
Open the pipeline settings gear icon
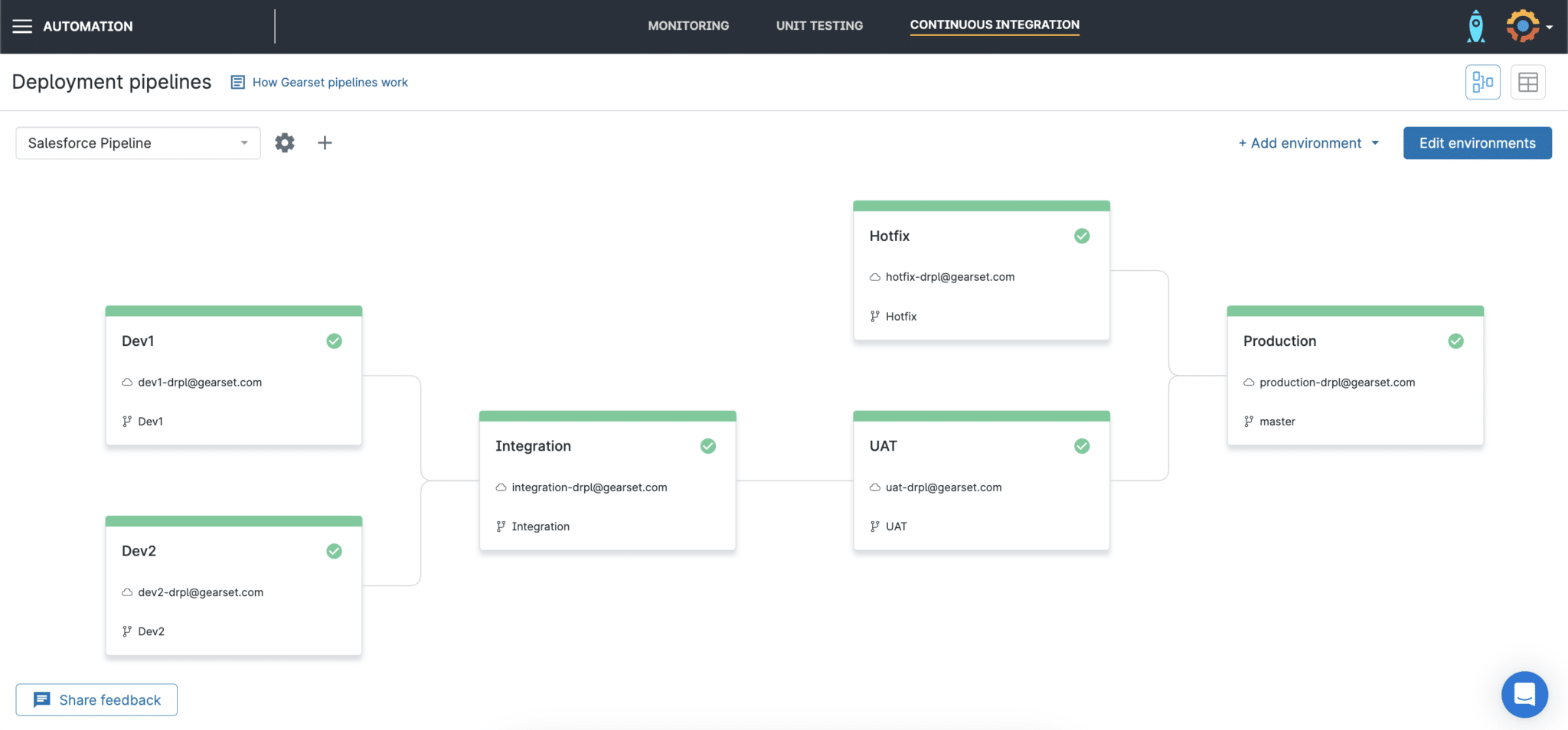[x=284, y=142]
